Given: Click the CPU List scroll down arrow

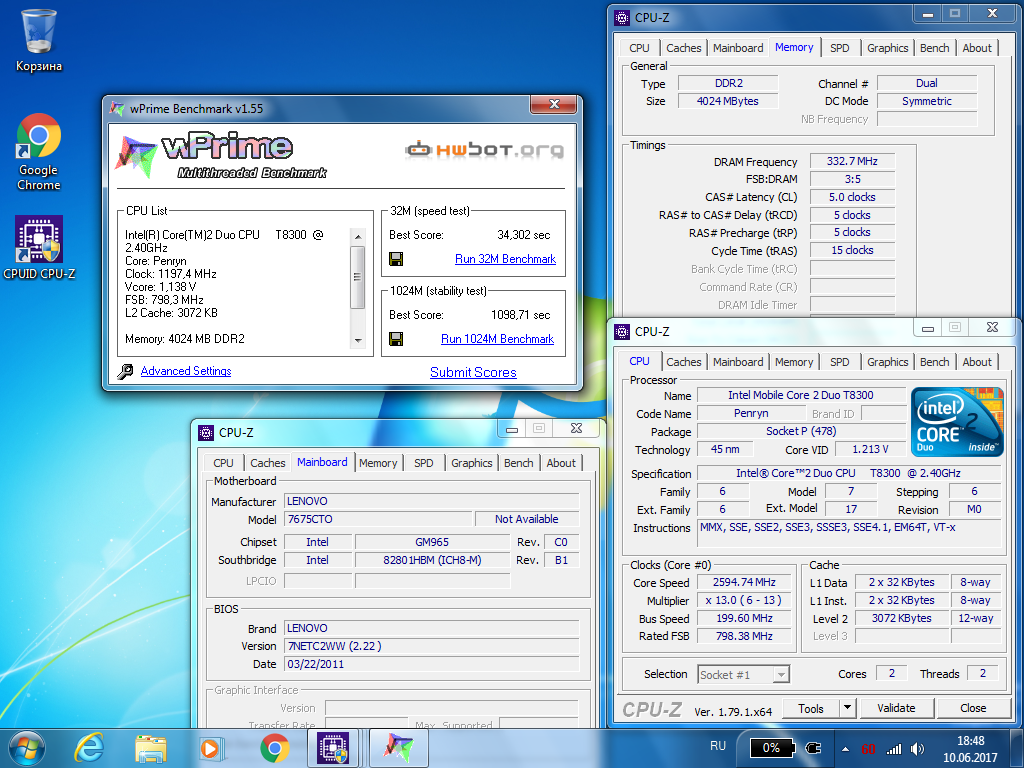Looking at the screenshot, I should (x=357, y=340).
